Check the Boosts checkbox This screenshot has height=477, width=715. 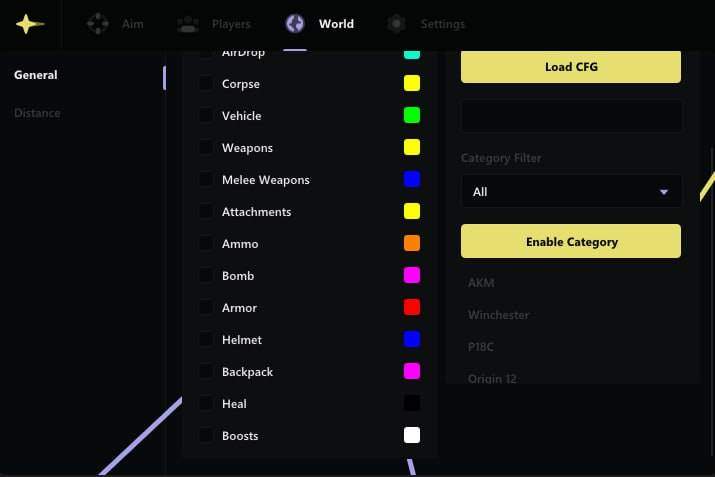click(206, 435)
